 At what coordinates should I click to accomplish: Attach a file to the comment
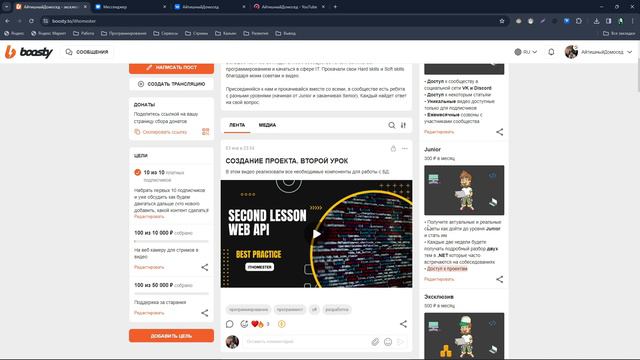(x=375, y=342)
